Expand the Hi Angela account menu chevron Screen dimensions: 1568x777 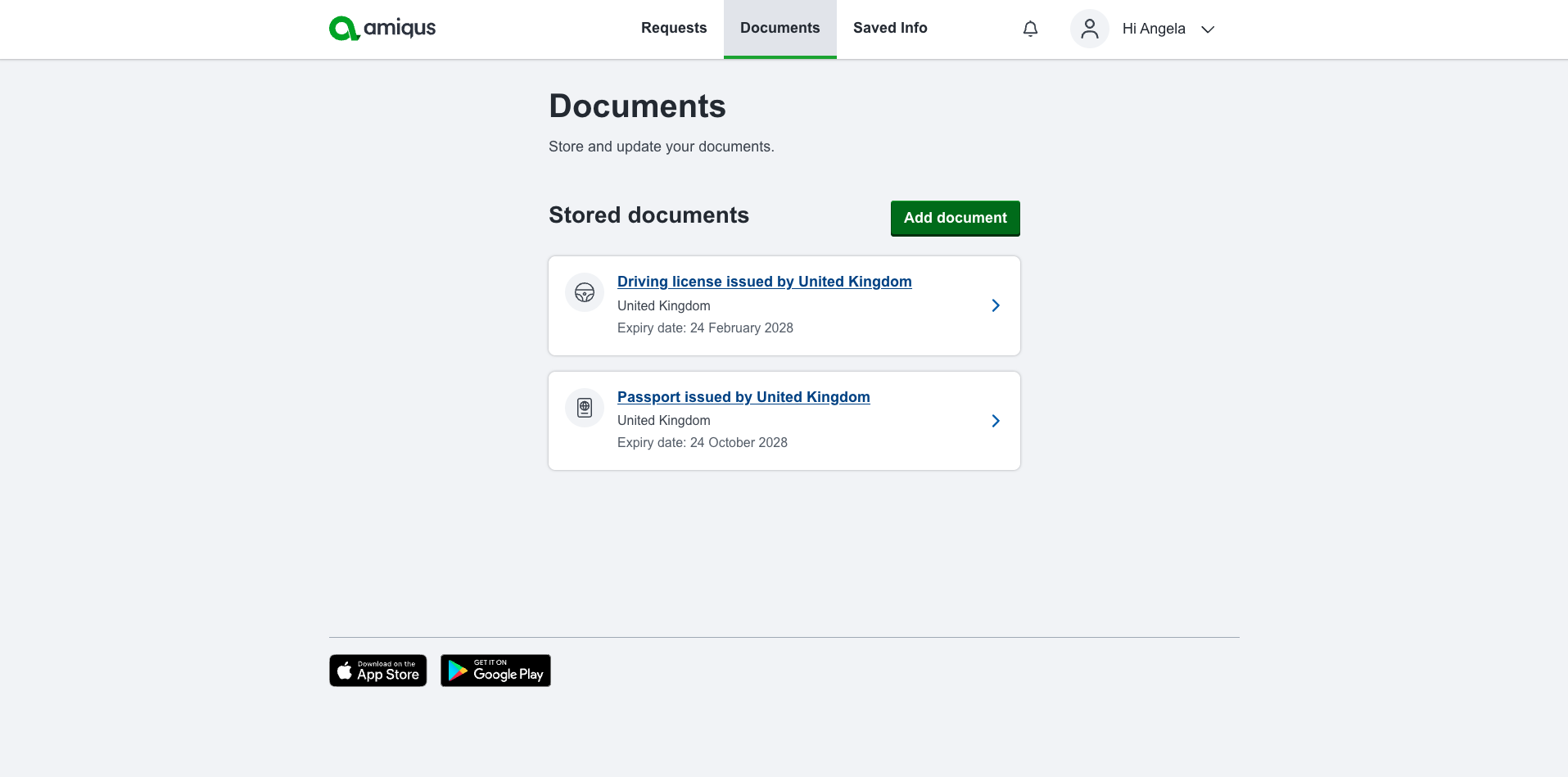point(1208,29)
